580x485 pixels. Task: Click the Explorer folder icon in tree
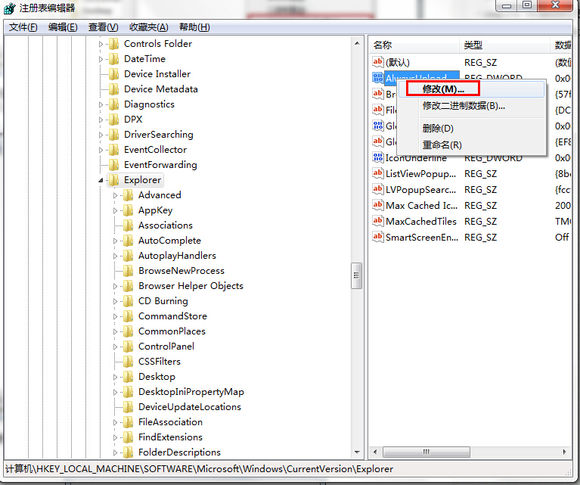(x=114, y=180)
